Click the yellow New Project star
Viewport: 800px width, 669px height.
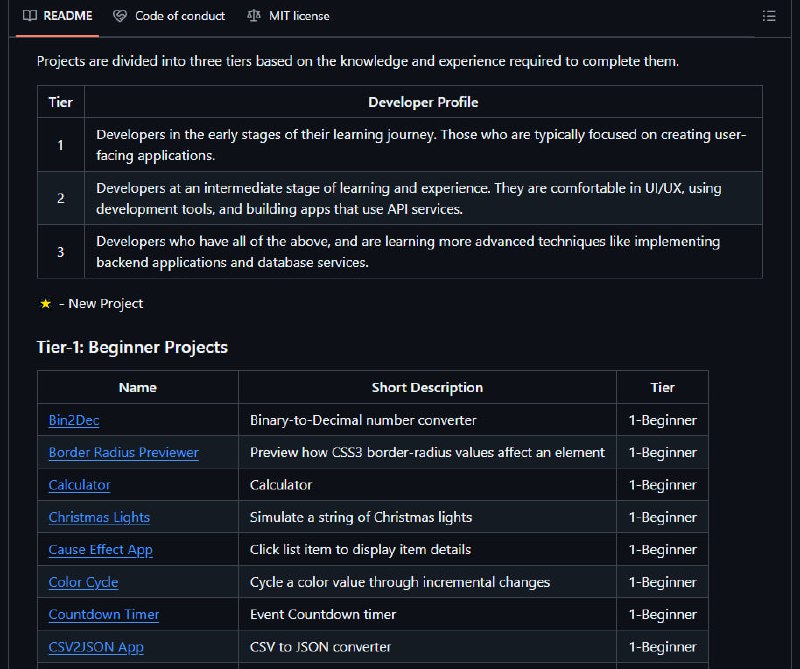tap(45, 304)
